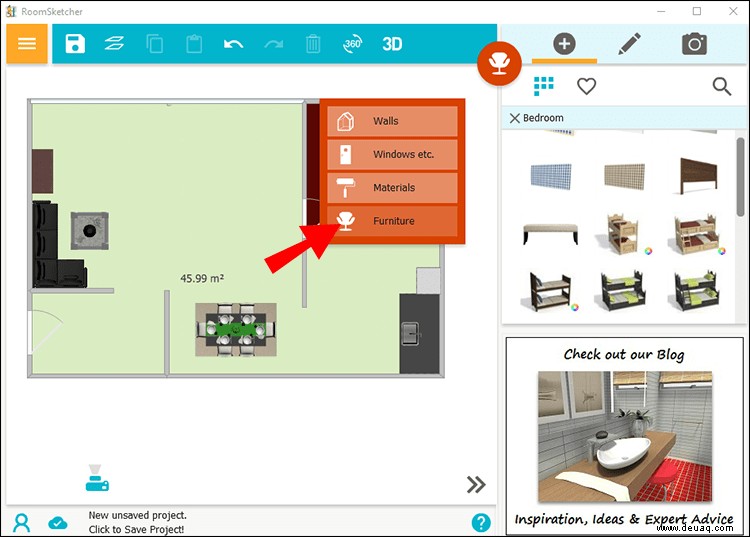Viewport: 750px width, 537px height.
Task: Click the round orange Furniture mode button
Action: [x=499, y=63]
